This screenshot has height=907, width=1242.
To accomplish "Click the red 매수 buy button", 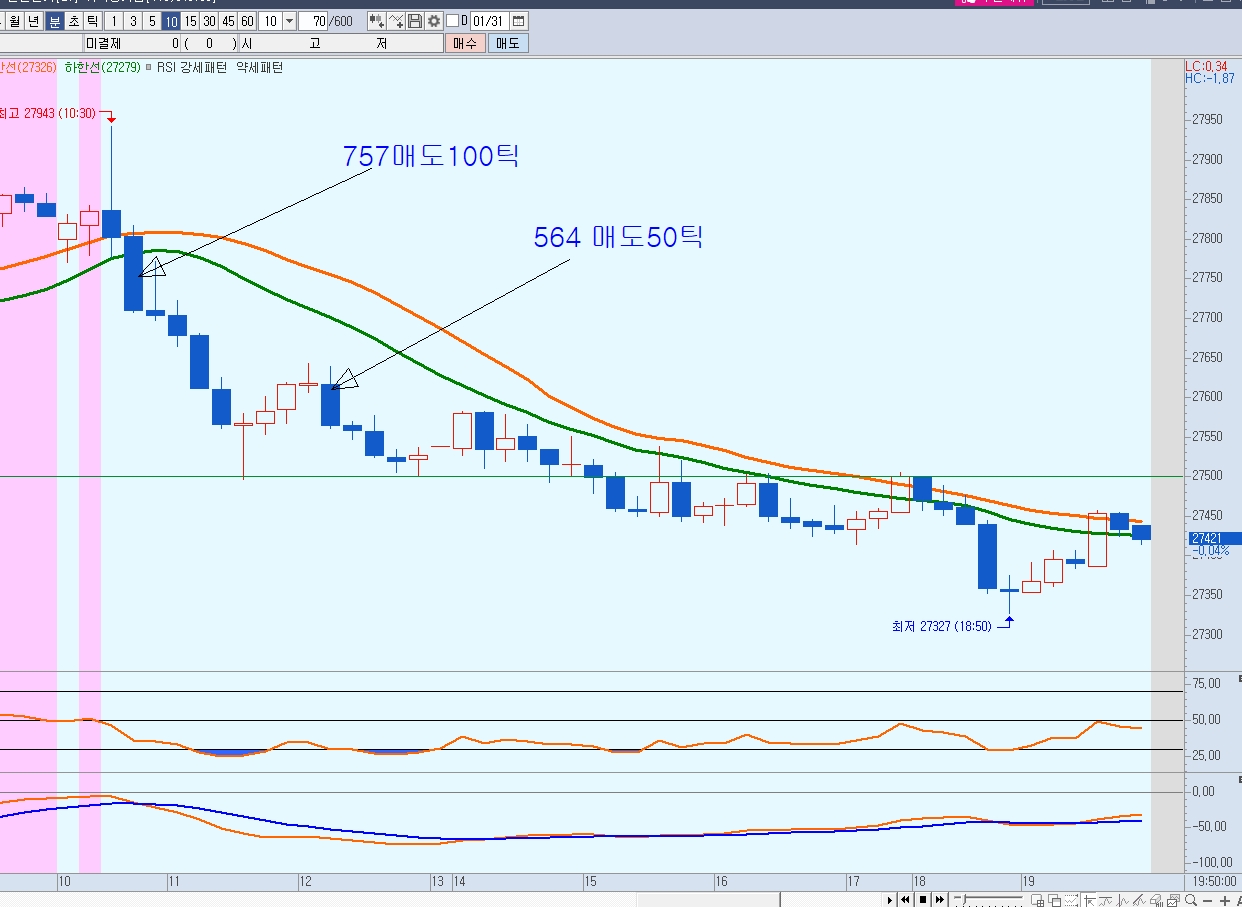I will click(465, 43).
